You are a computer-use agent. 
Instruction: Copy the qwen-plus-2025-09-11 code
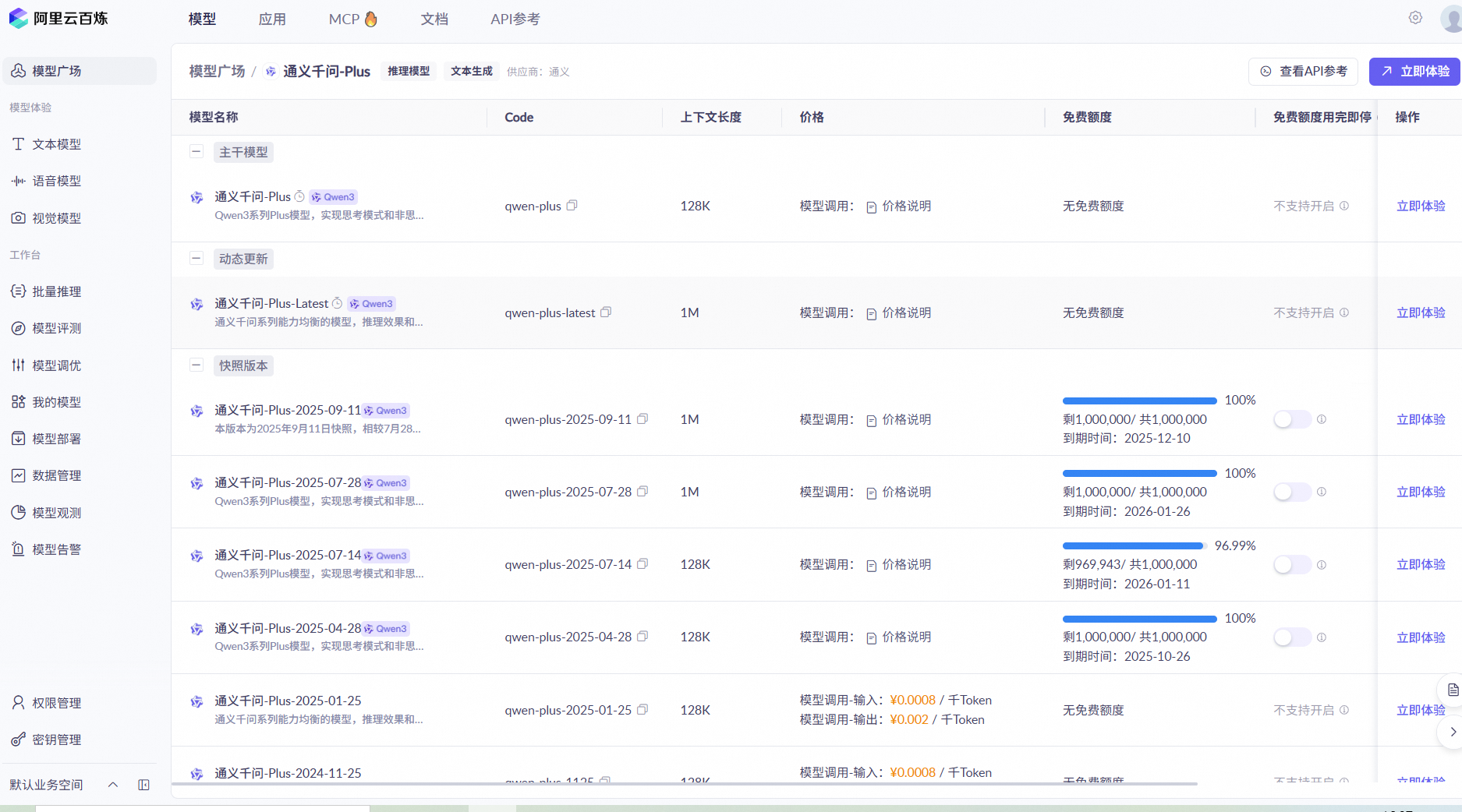click(643, 419)
